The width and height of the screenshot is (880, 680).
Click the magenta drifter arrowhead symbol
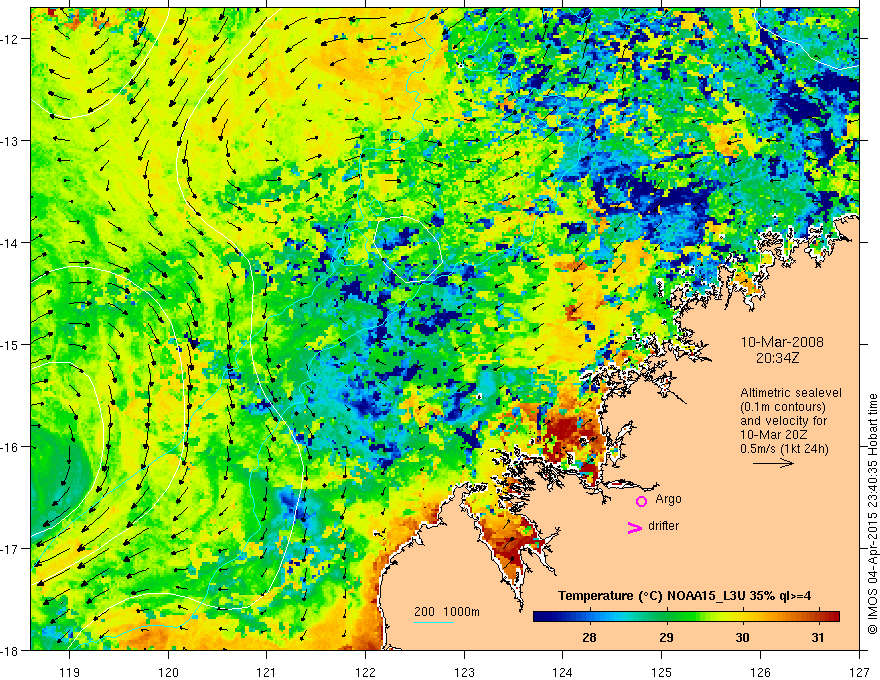[634, 527]
